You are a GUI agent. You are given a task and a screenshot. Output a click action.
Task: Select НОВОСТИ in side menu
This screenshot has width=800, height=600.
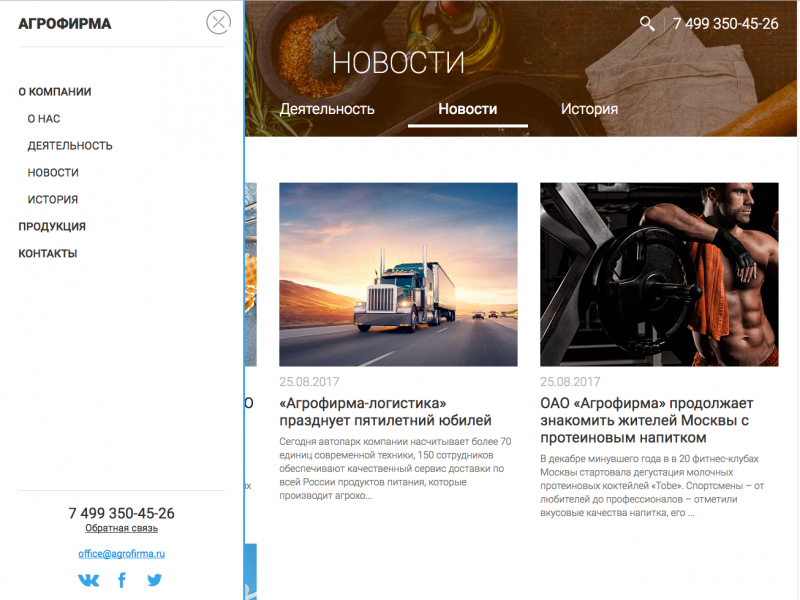coord(53,173)
